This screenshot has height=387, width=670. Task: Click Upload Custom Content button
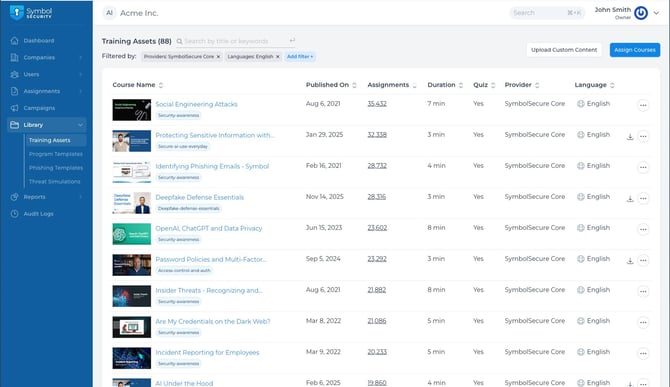coord(564,50)
